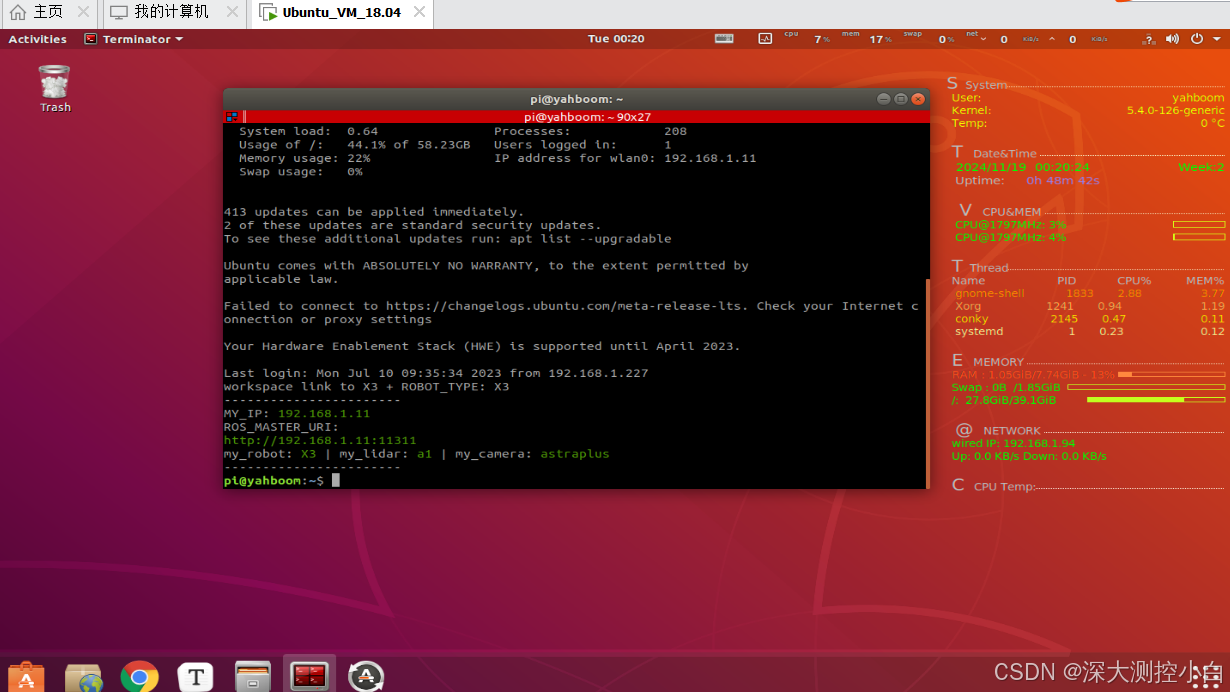This screenshot has height=692, width=1230.
Task: Click http://192.168.1.11:11311 in terminal
Action: (x=320, y=440)
